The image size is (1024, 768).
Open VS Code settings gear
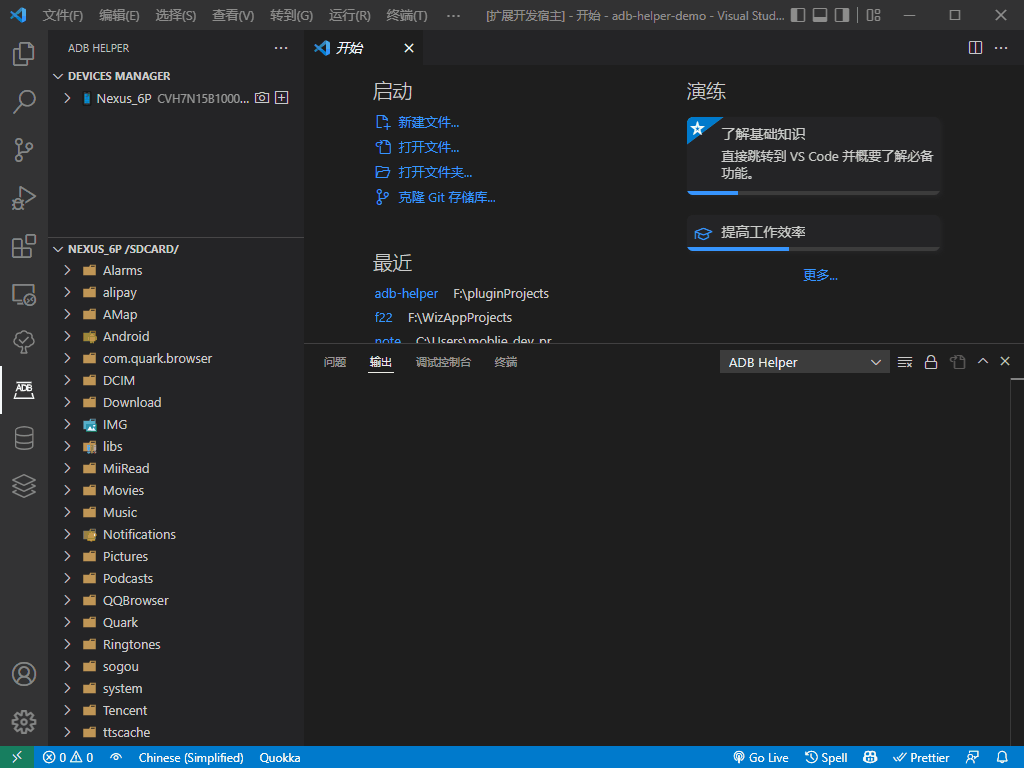24,721
